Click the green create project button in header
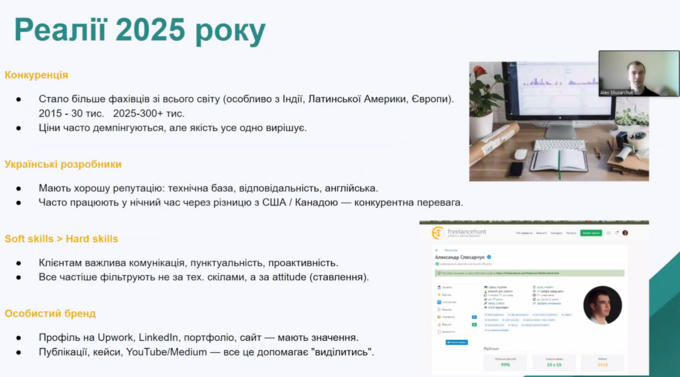The height and width of the screenshot is (377, 680). click(591, 233)
